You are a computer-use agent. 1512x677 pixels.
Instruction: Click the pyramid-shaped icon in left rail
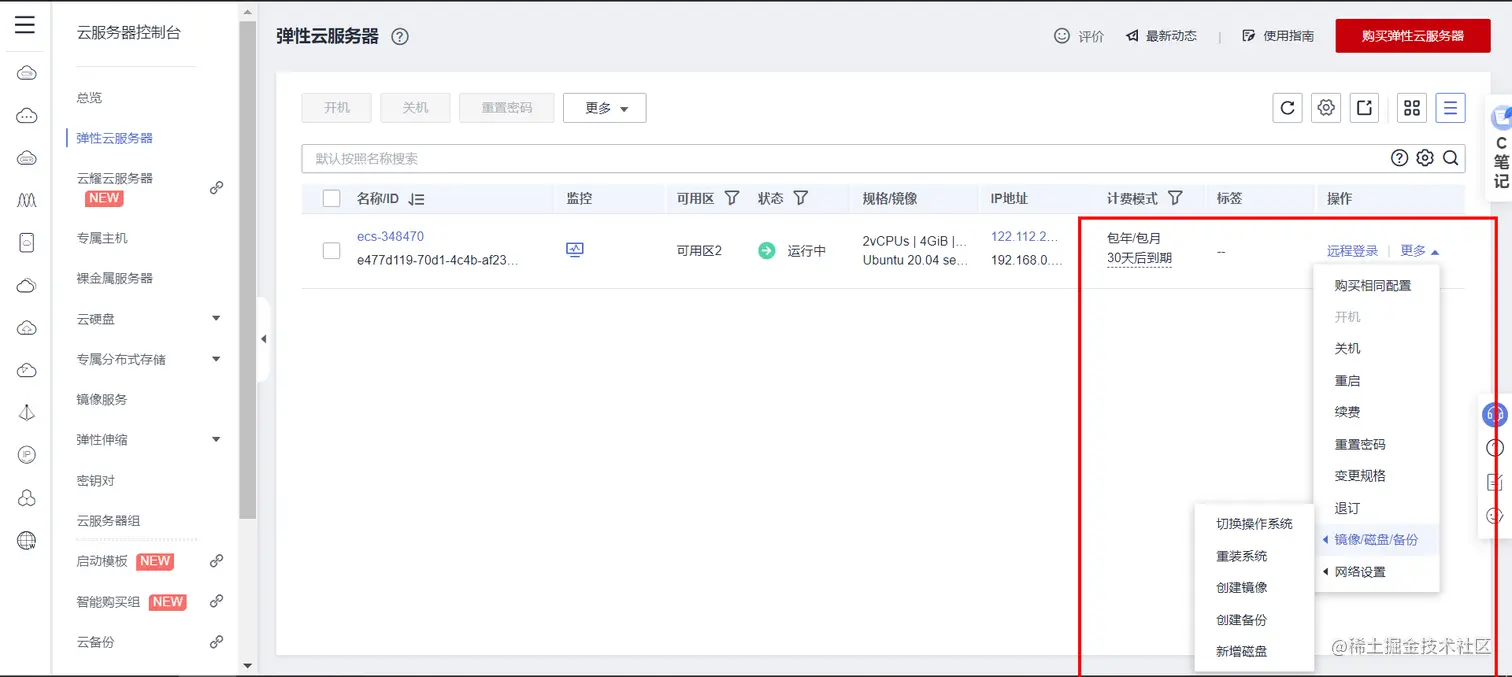tap(27, 413)
